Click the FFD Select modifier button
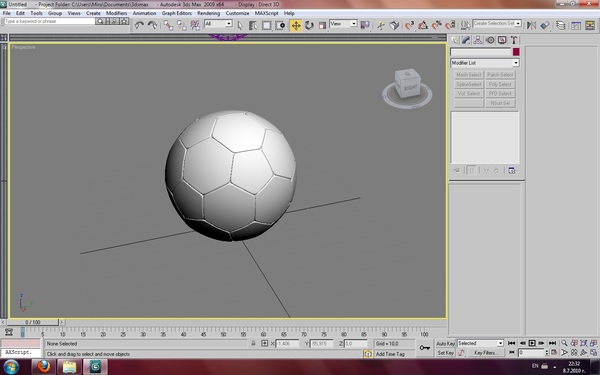 (x=500, y=93)
